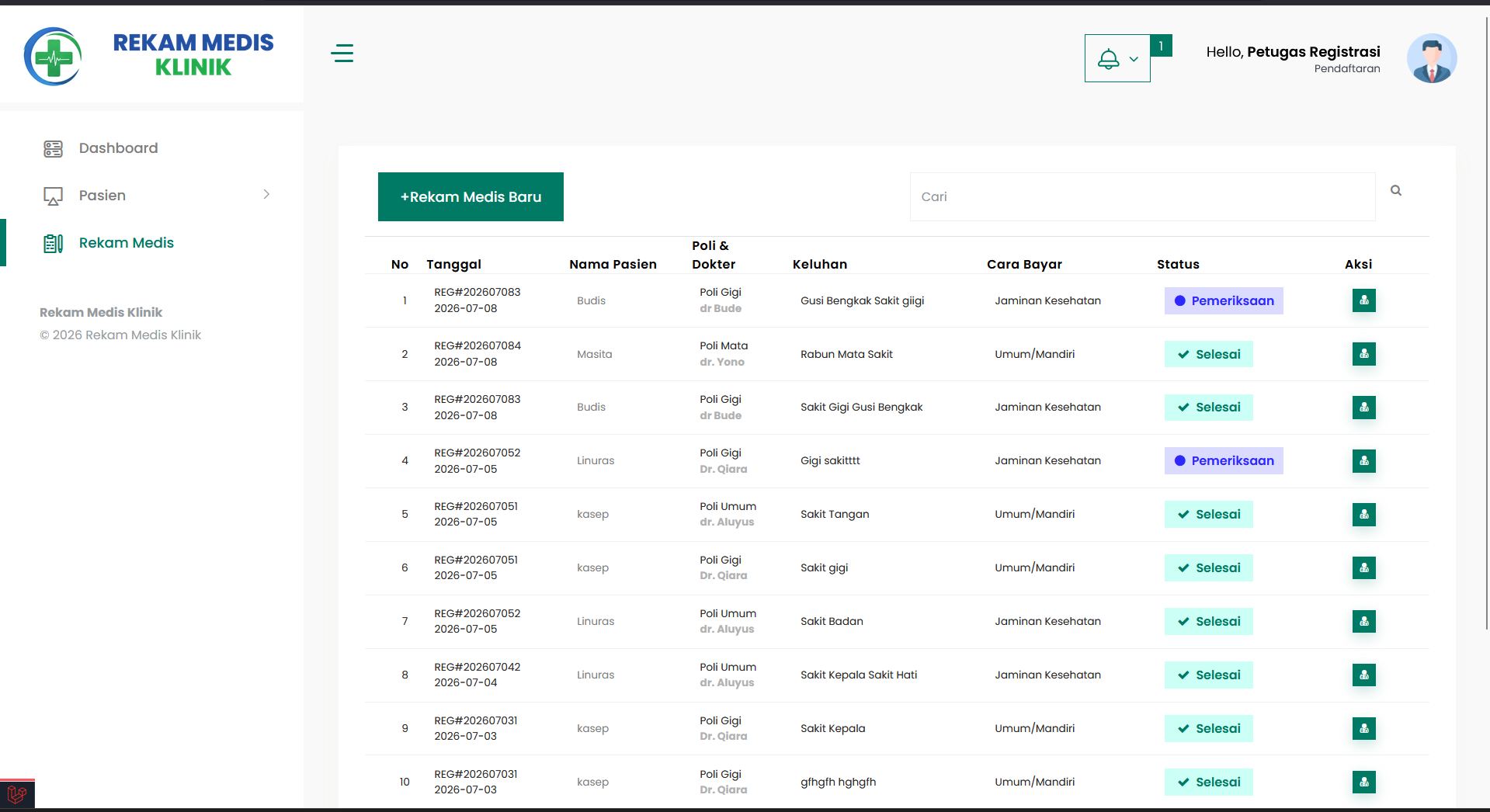Select Rekam Medis in the sidebar
This screenshot has width=1490, height=812.
(x=126, y=243)
